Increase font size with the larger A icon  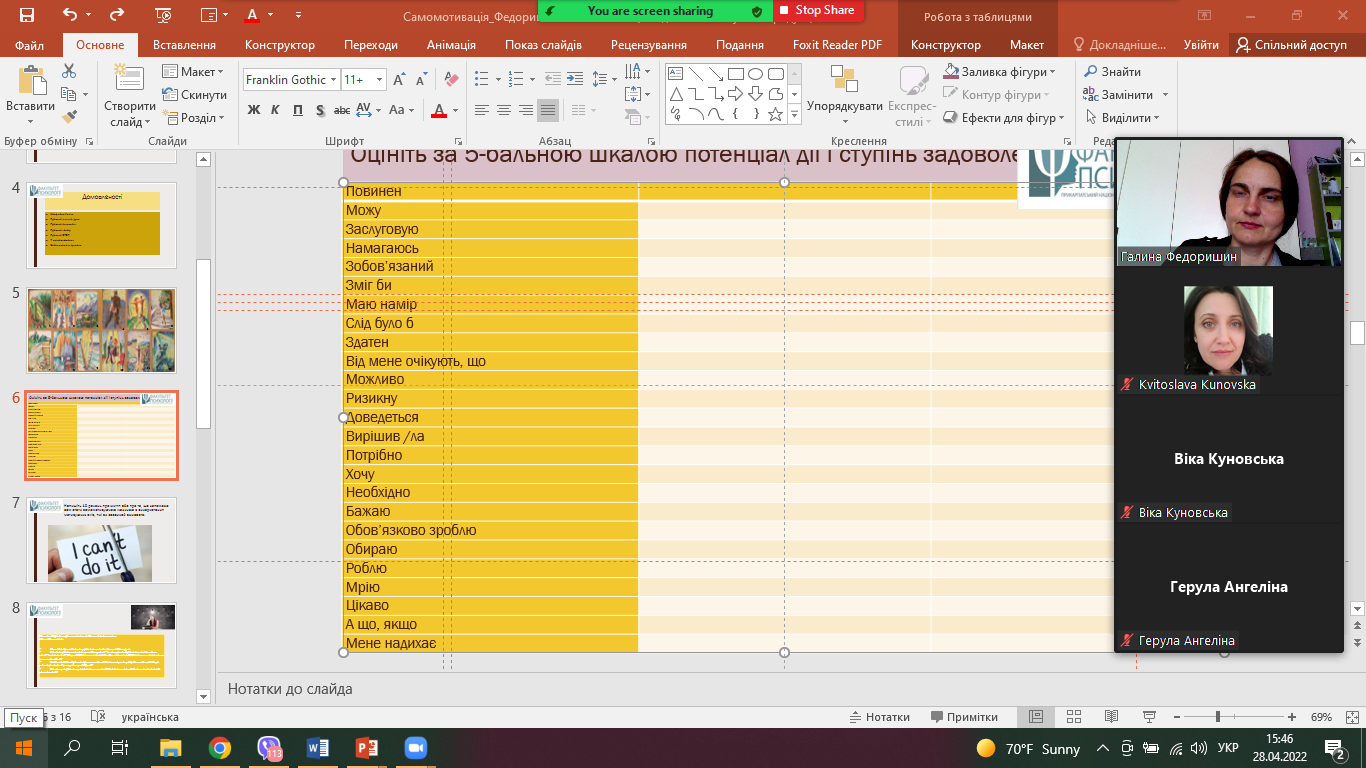[399, 80]
